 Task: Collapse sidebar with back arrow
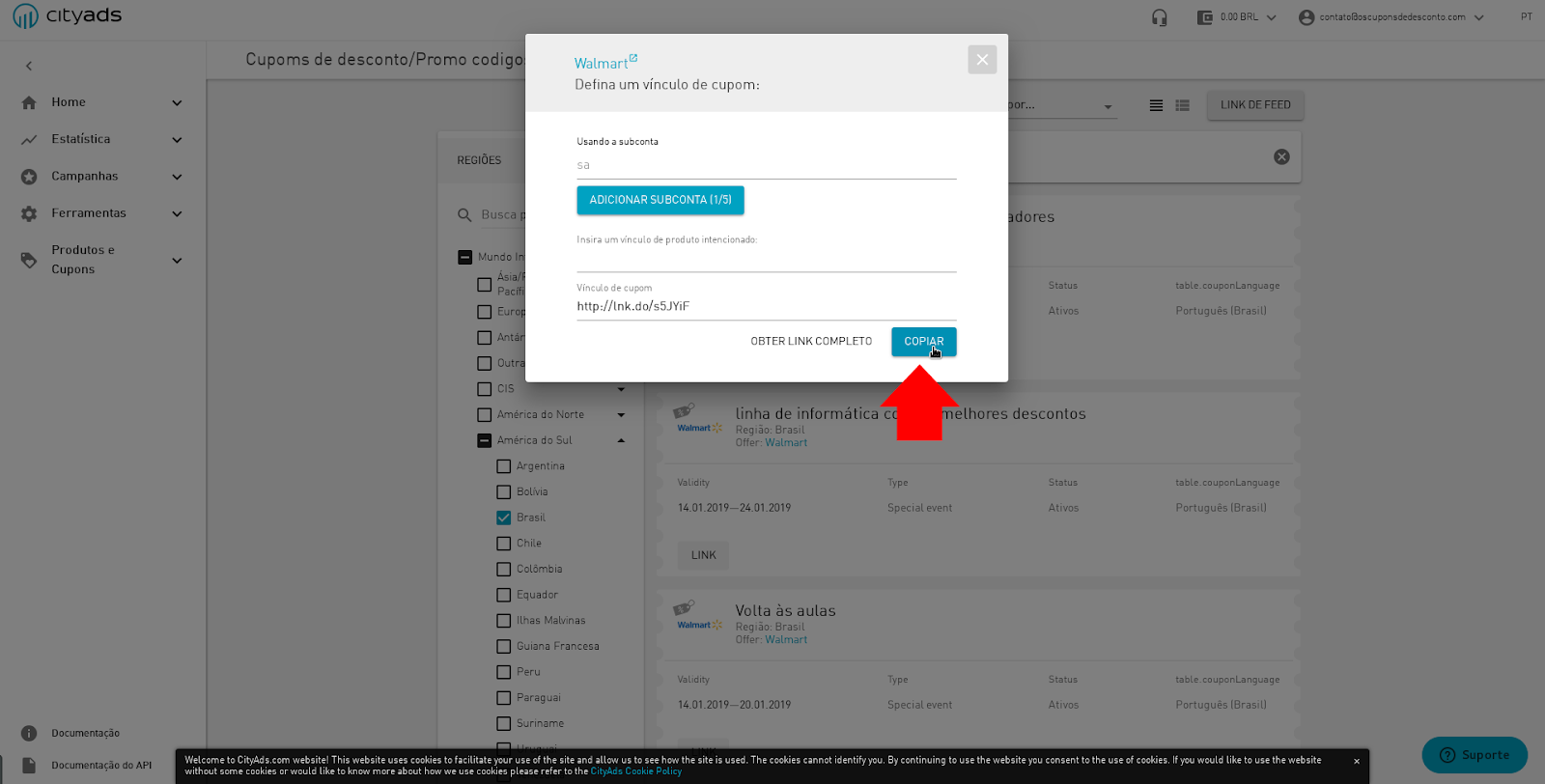pyautogui.click(x=29, y=66)
